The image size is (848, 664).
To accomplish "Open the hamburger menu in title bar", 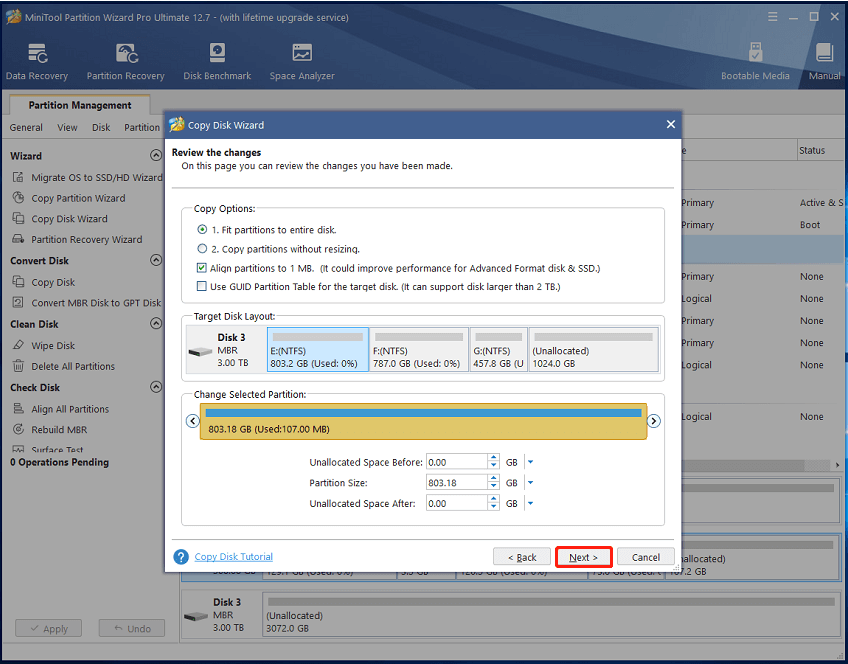I will tap(772, 17).
